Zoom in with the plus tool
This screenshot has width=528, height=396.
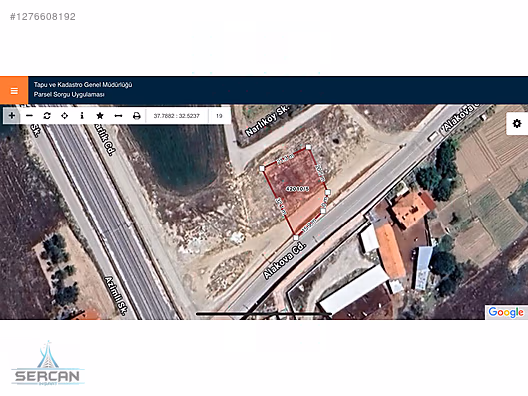12,116
